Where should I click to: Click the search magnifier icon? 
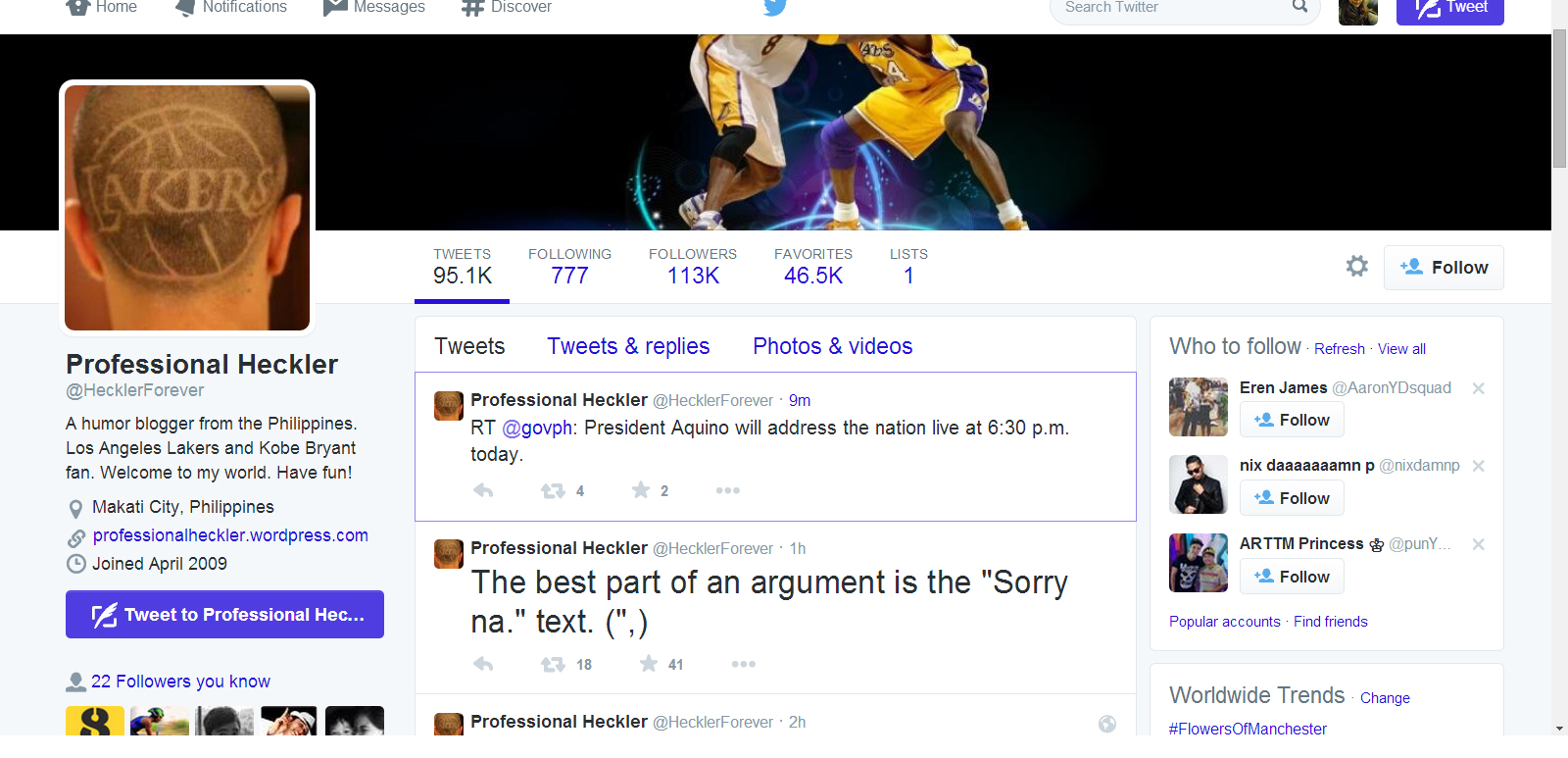tap(1299, 7)
